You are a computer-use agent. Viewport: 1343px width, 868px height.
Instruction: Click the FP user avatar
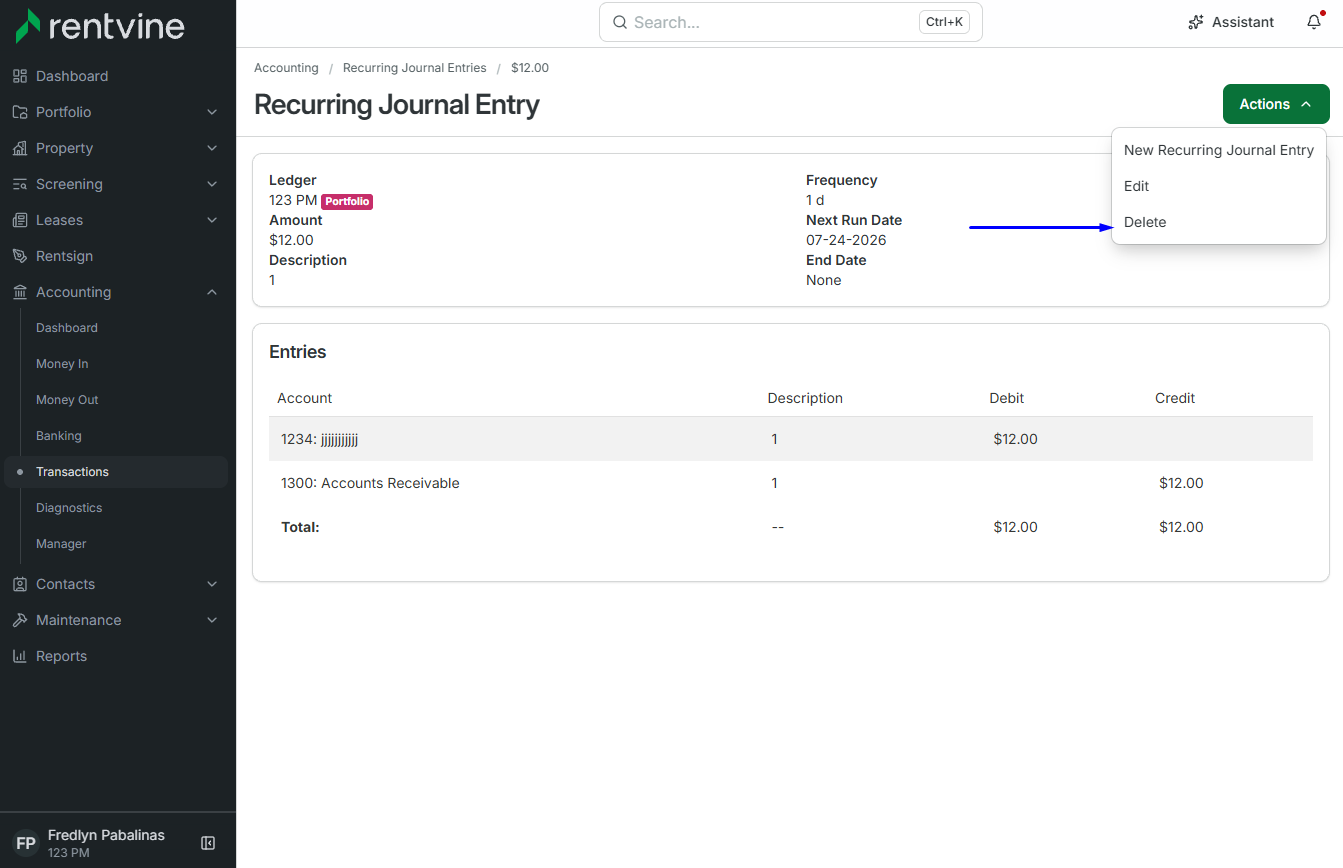click(x=27, y=843)
